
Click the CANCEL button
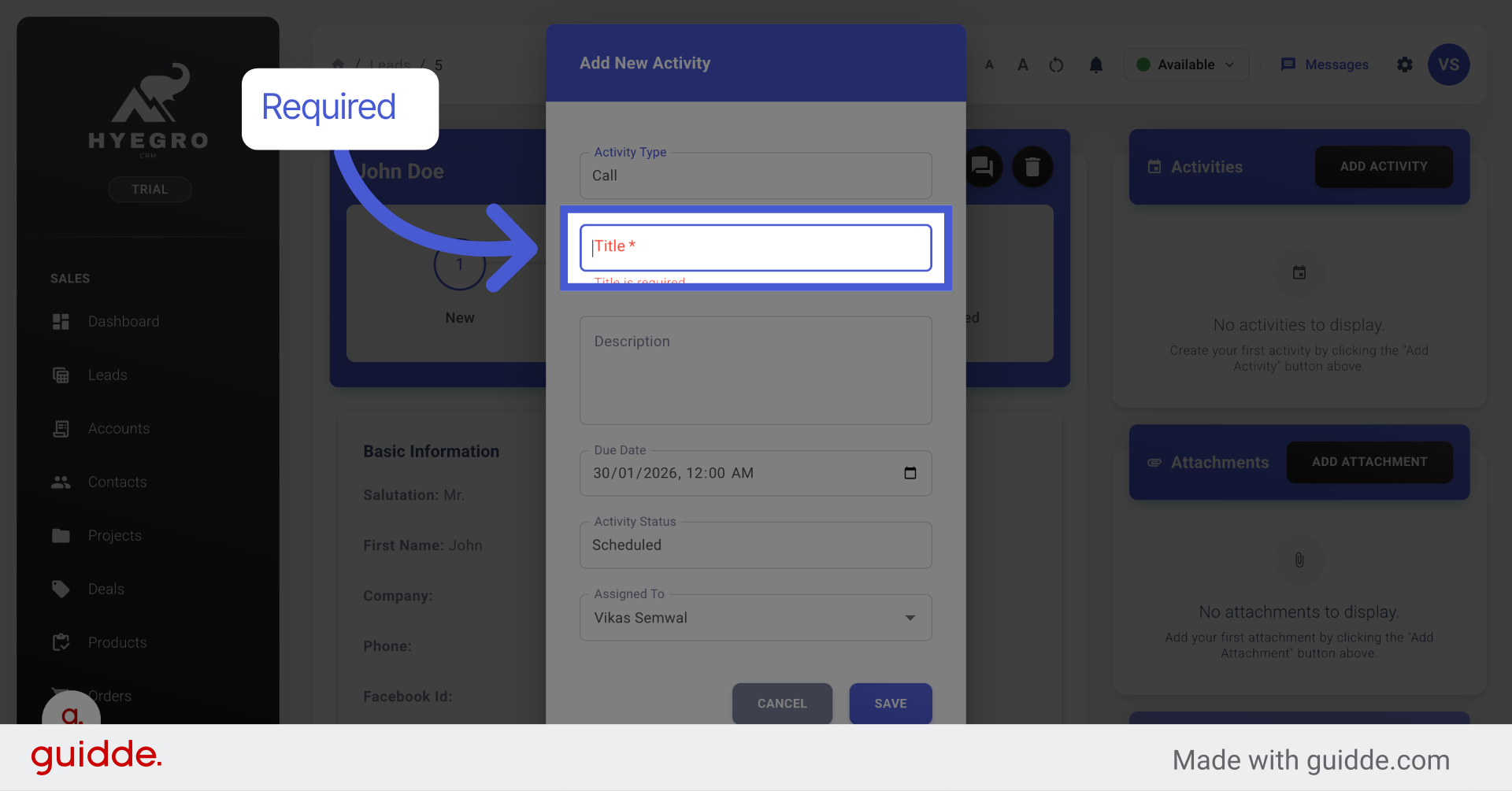click(782, 704)
